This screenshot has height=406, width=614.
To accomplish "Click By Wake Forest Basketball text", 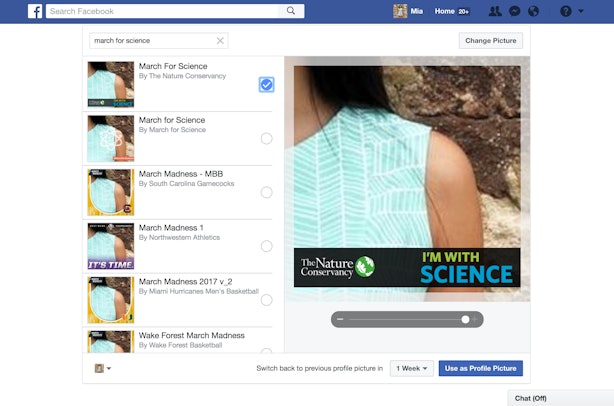I will pyautogui.click(x=180, y=345).
